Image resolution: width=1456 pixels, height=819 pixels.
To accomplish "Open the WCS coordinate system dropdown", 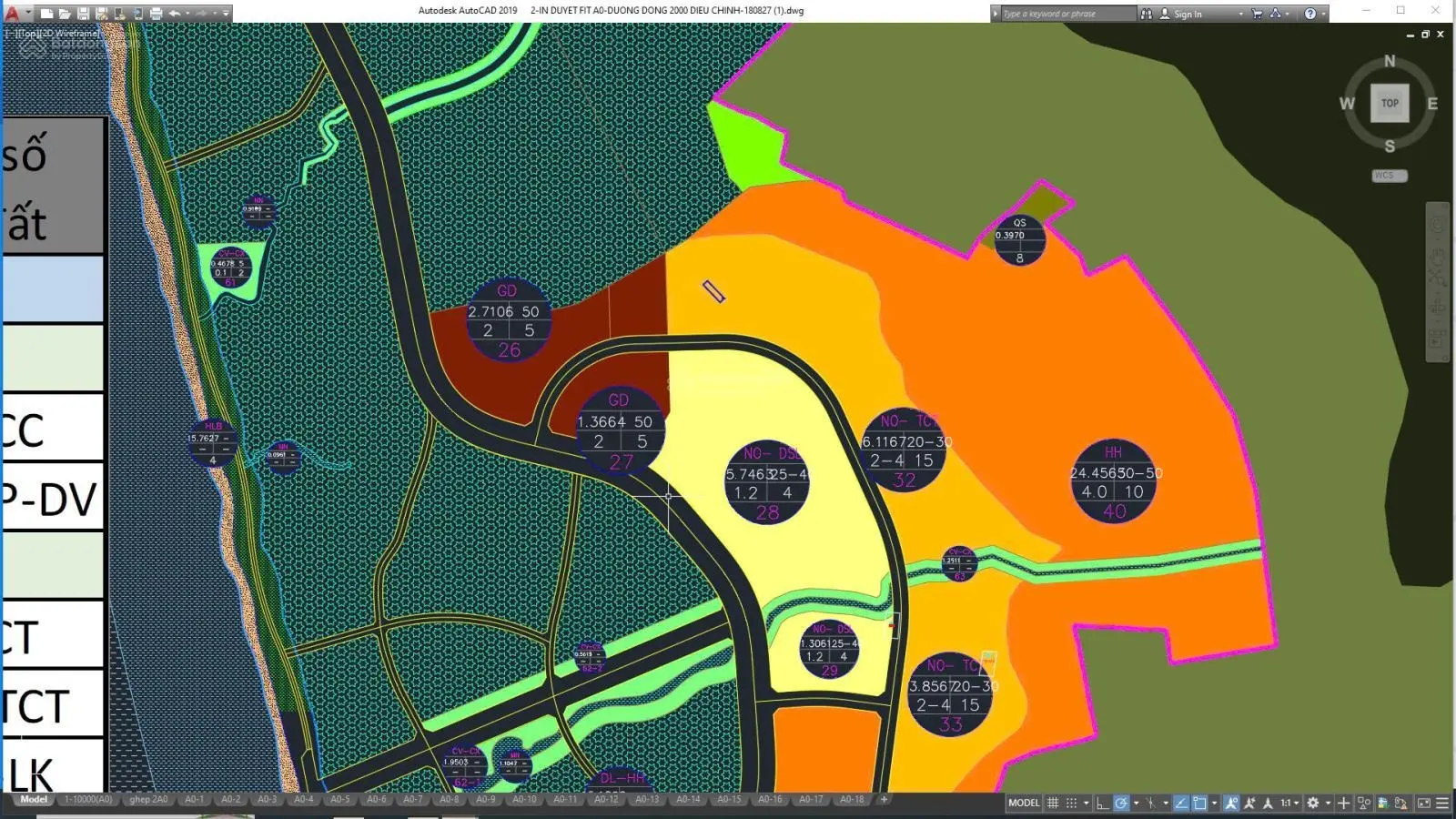I will point(1390,175).
